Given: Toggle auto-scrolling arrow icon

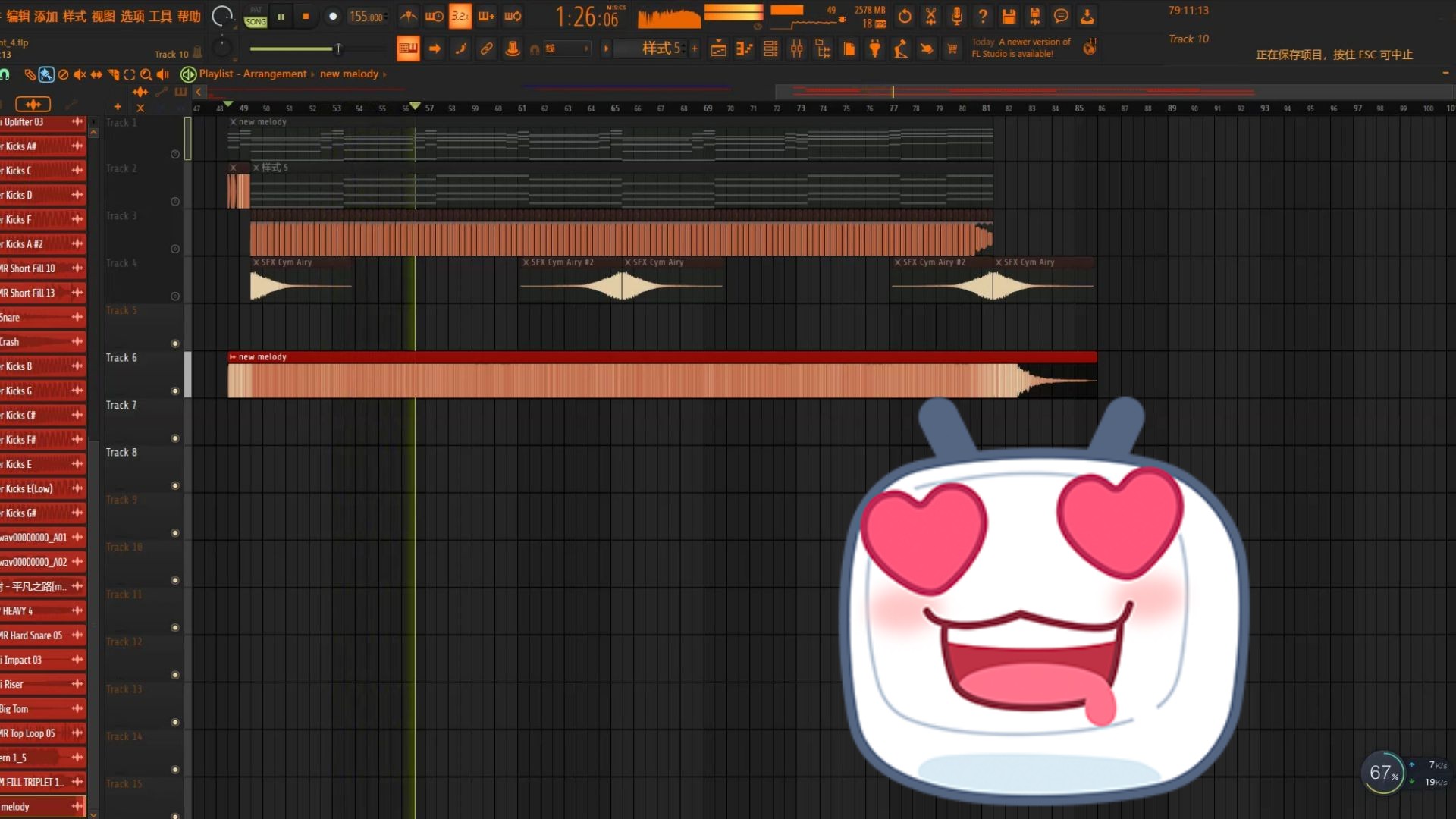Looking at the screenshot, I should 435,49.
